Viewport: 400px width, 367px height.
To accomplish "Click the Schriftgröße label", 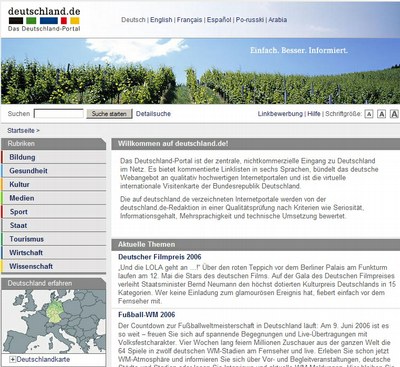I will point(343,114).
